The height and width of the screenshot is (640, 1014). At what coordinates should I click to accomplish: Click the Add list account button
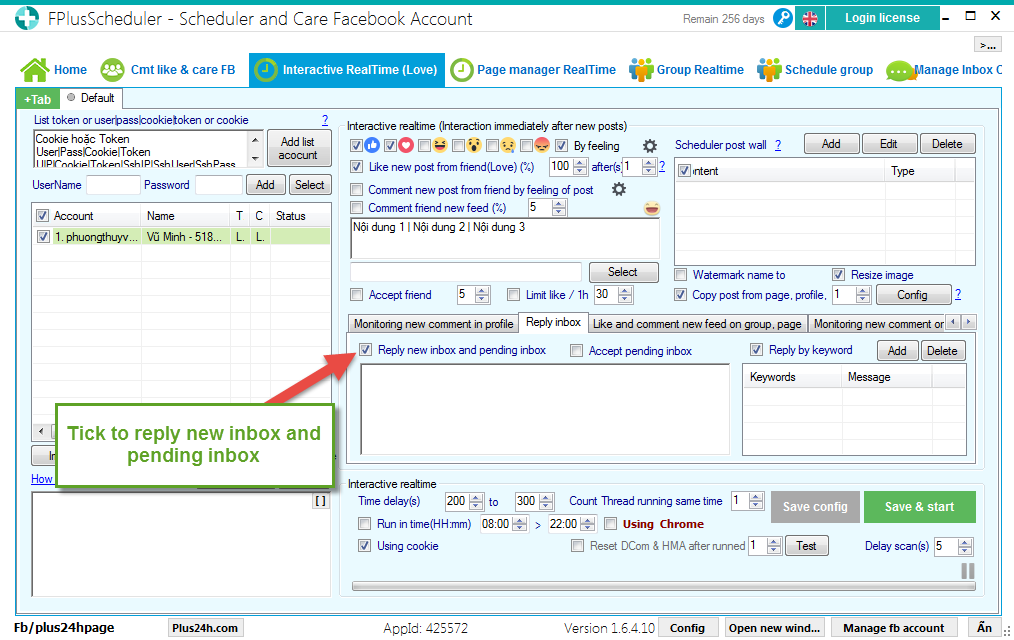pyautogui.click(x=298, y=148)
